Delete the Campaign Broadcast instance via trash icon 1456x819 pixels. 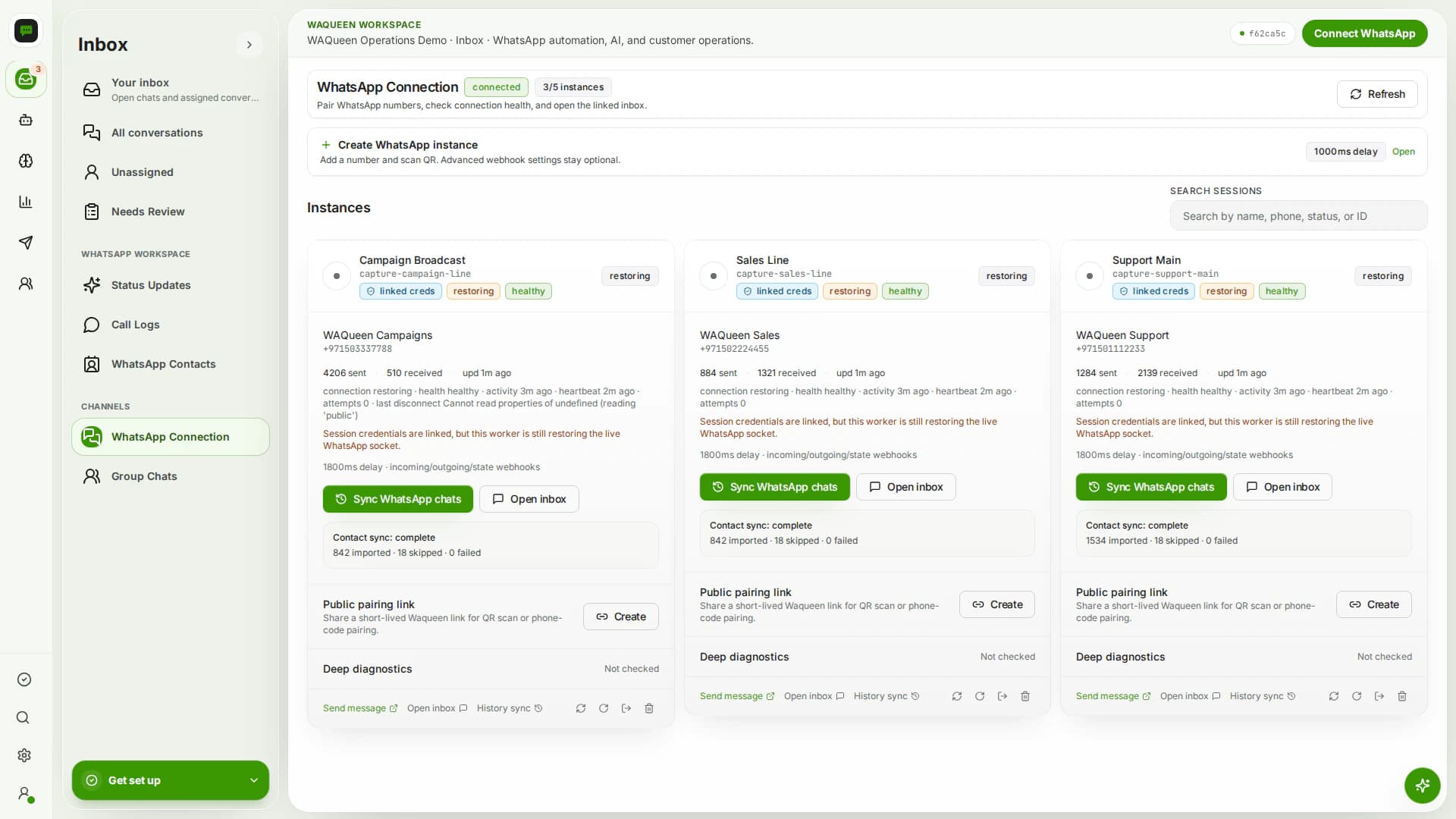coord(649,708)
